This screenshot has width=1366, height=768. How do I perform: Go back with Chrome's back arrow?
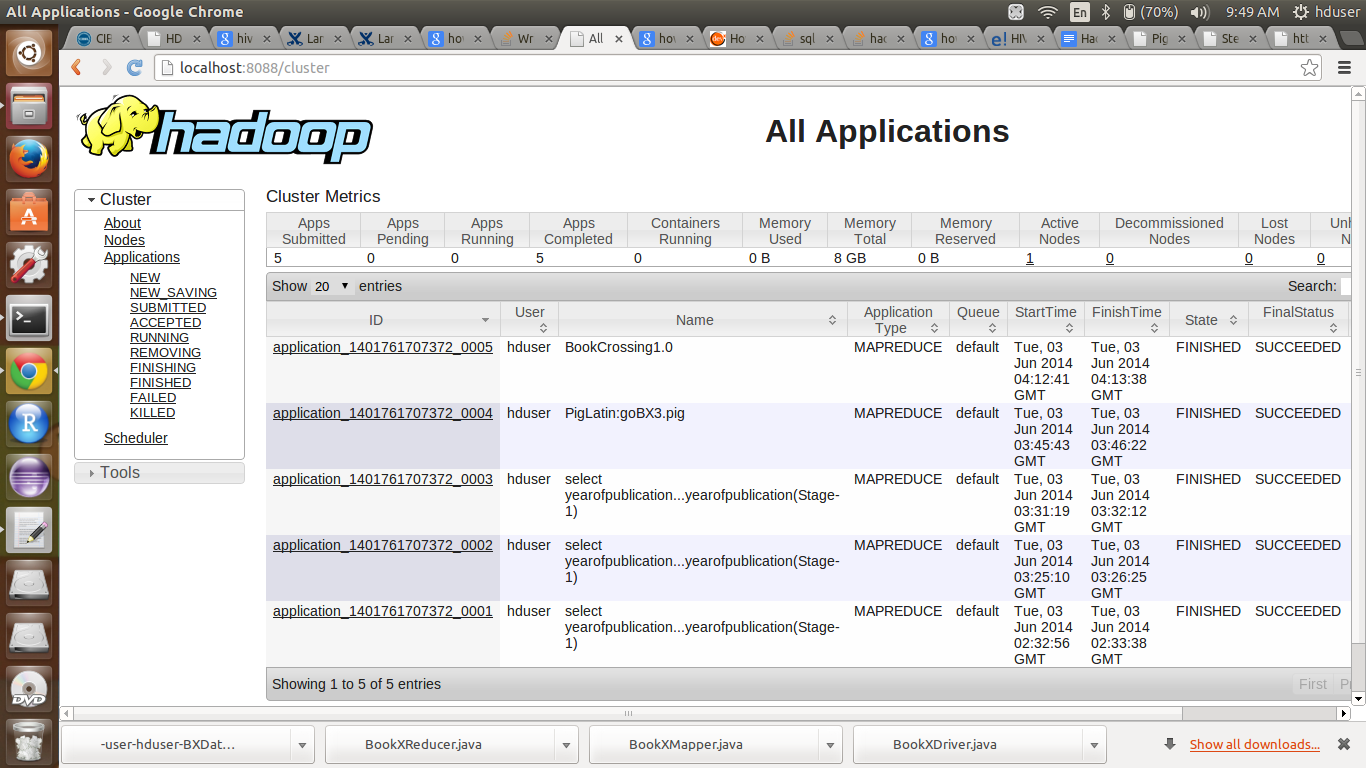76,68
